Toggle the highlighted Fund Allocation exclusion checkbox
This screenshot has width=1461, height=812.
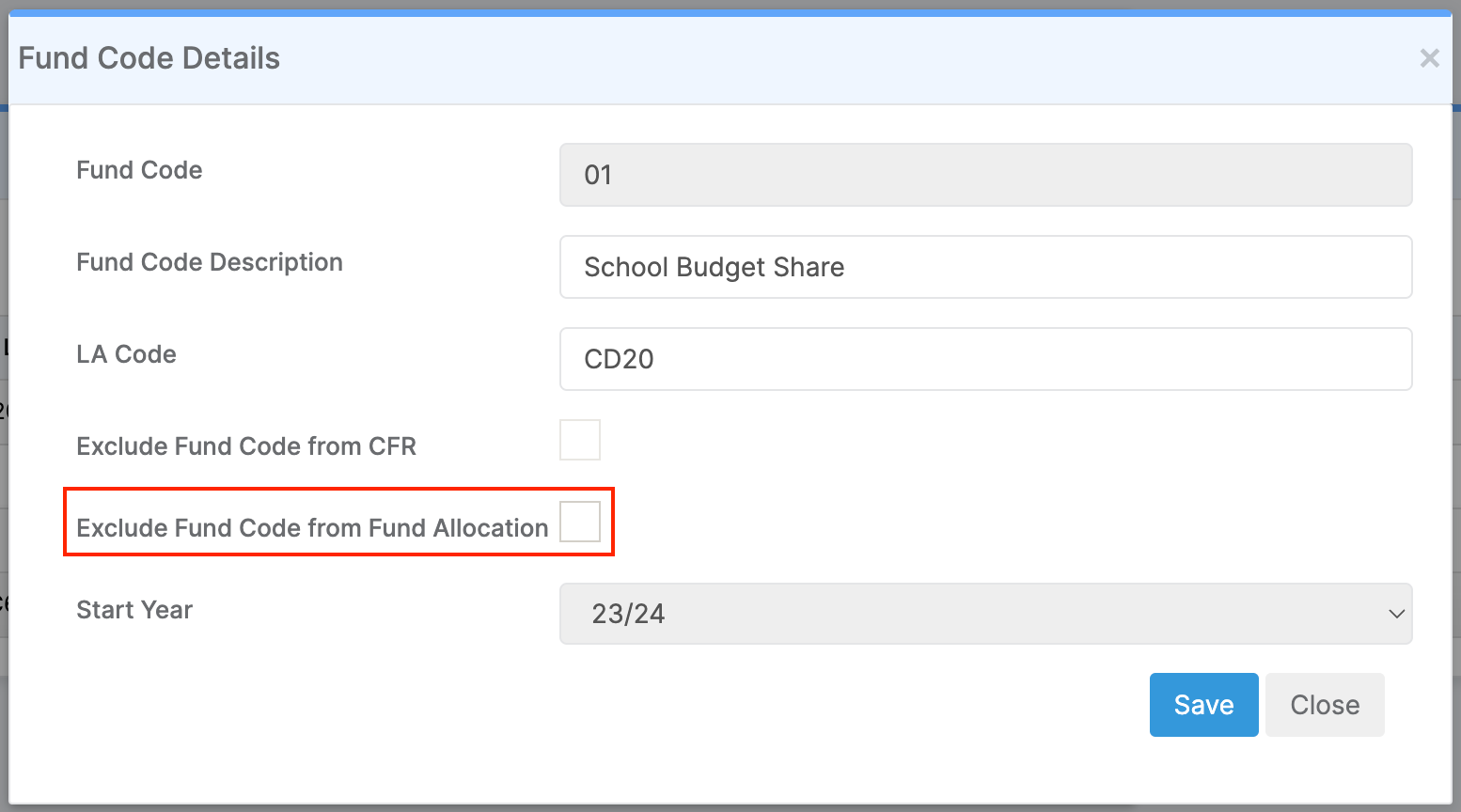click(581, 522)
